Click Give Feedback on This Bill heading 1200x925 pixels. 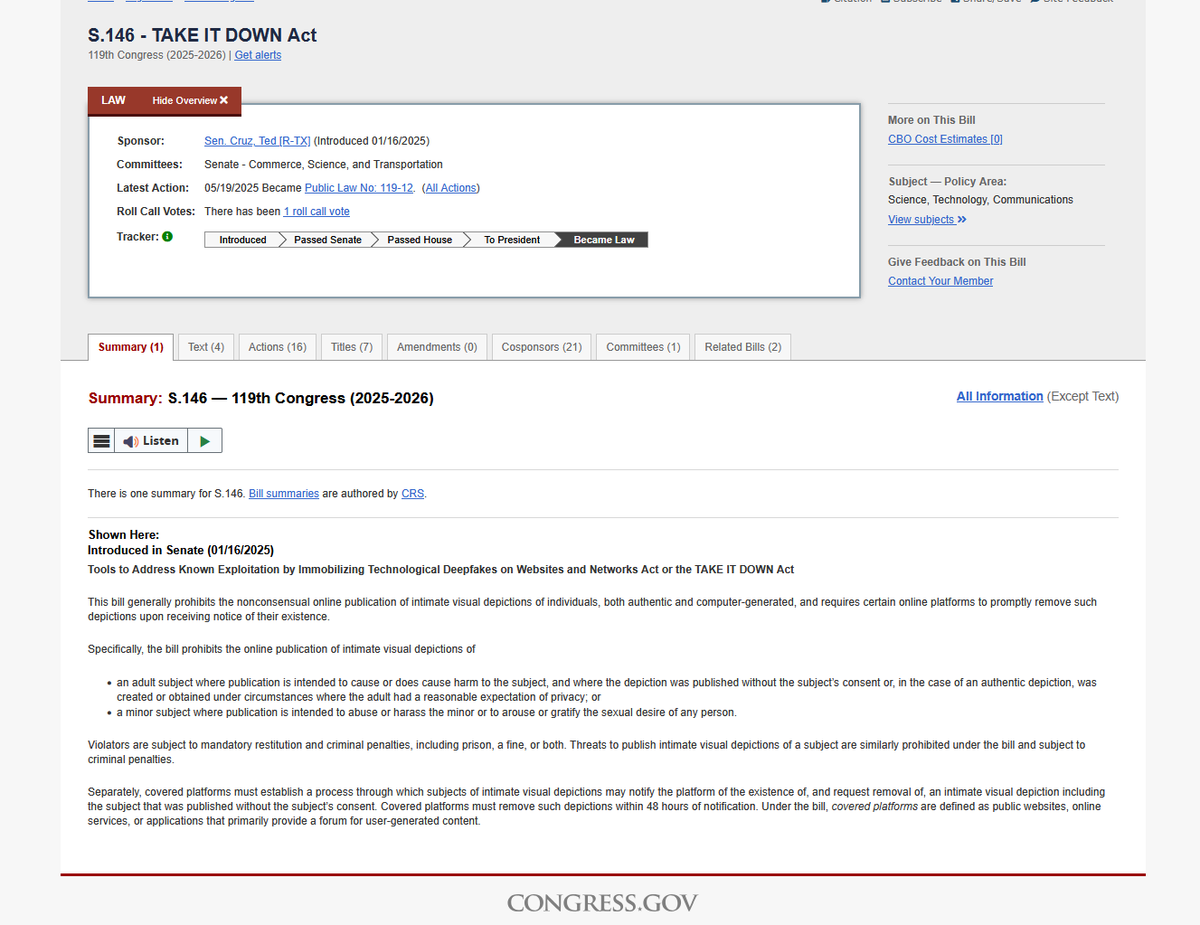pos(957,262)
